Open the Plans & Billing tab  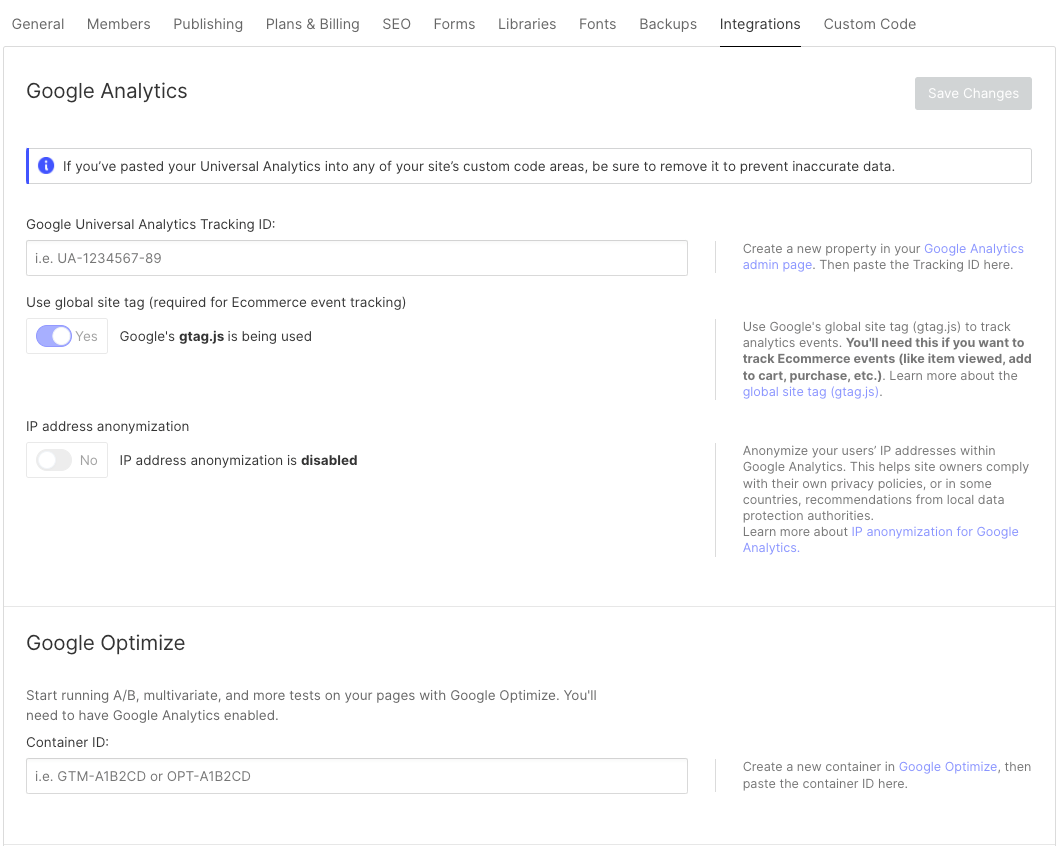[x=313, y=24]
